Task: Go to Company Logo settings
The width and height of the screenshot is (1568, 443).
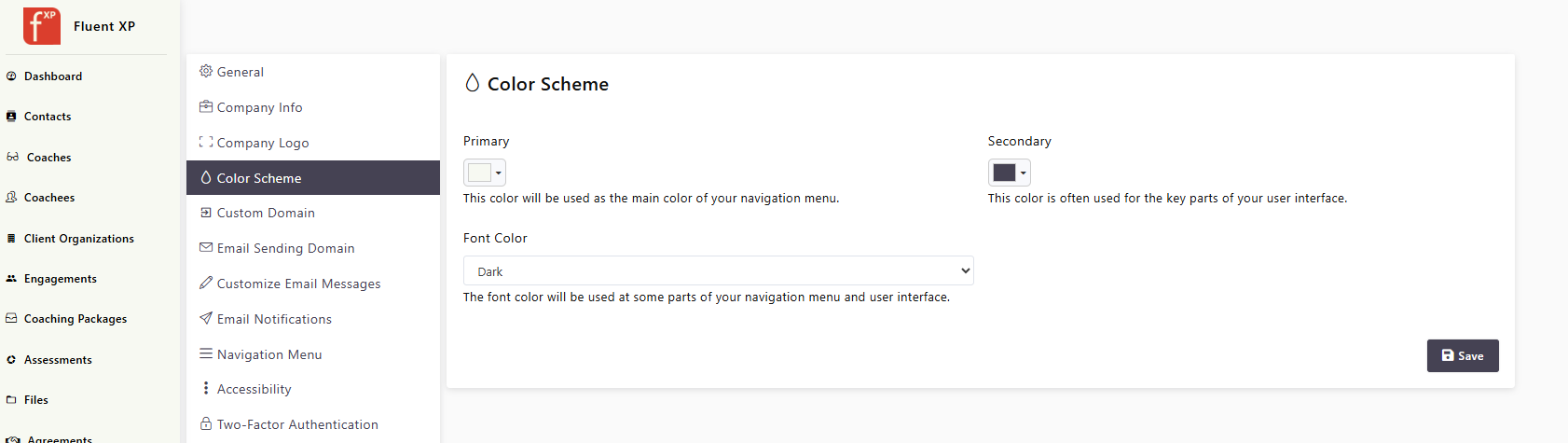Action: [x=262, y=143]
